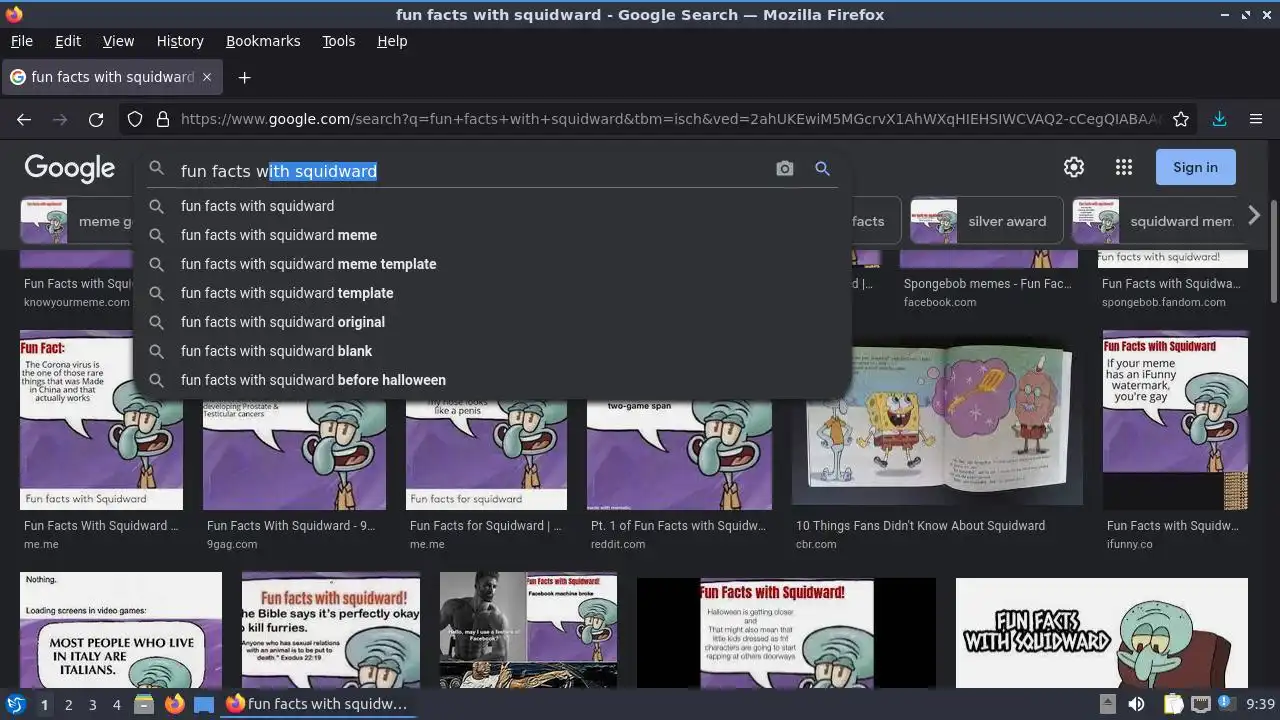The width and height of the screenshot is (1280, 720).
Task: Click the Firefox URL address bar
Action: point(670,119)
